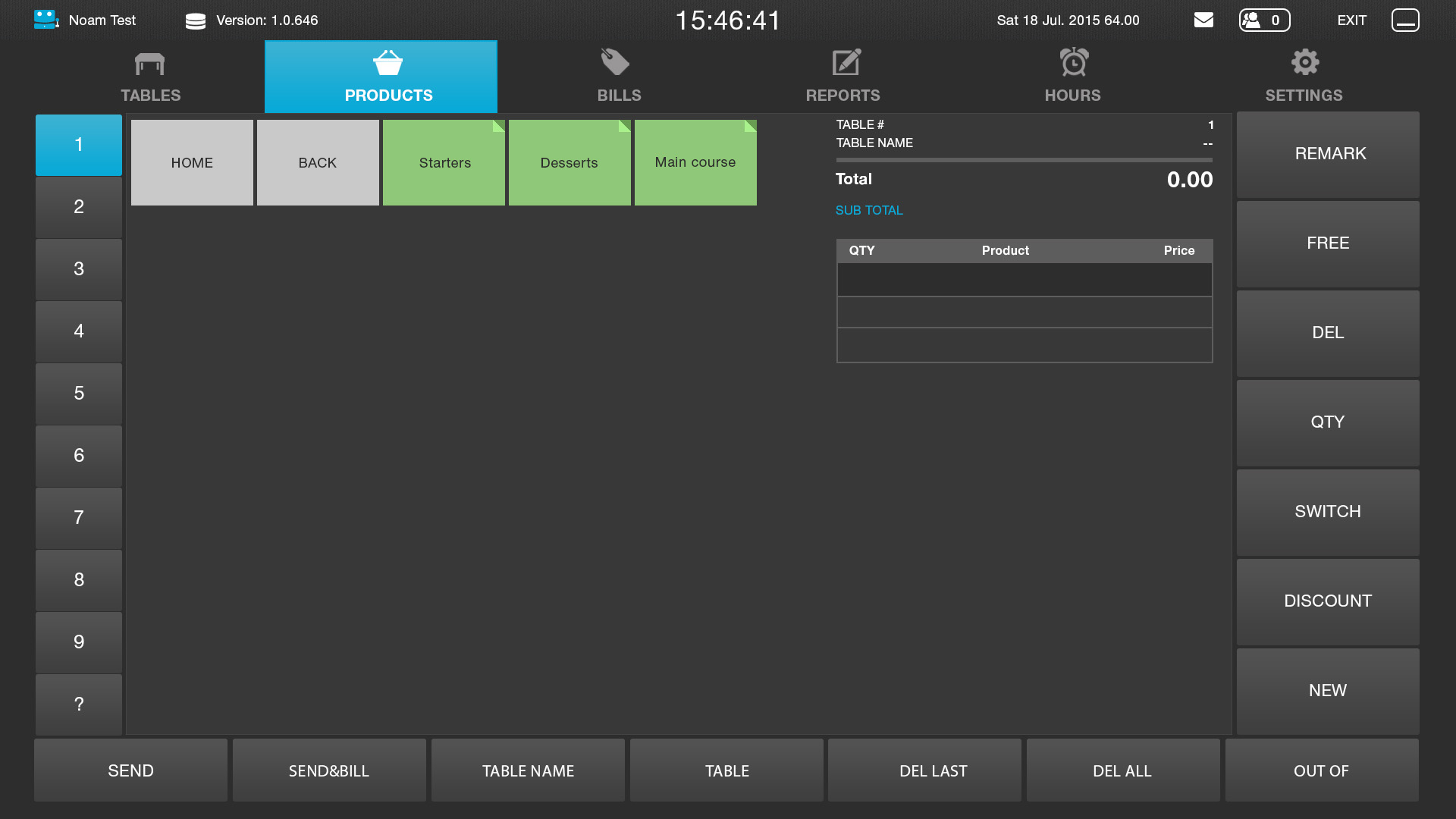Click the minimize window icon at top right

tap(1404, 20)
